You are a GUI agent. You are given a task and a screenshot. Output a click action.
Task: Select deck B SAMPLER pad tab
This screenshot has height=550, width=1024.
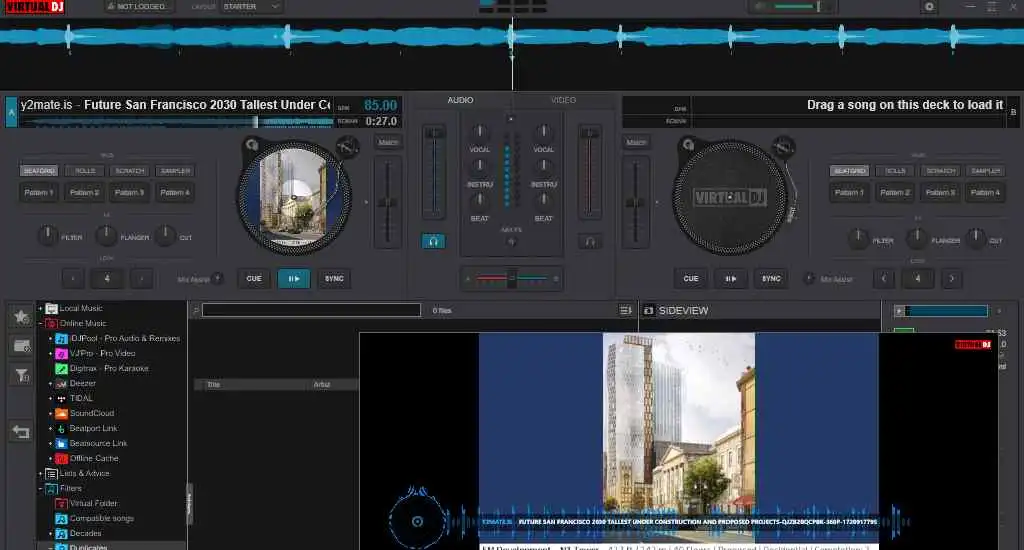point(986,170)
